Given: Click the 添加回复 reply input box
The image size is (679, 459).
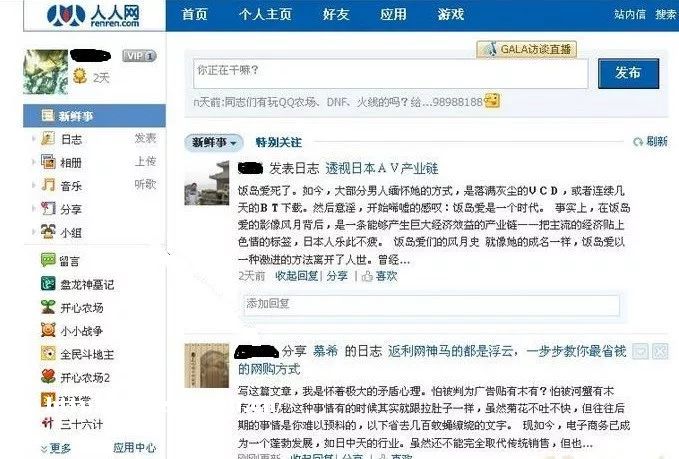Looking at the screenshot, I should tap(431, 305).
